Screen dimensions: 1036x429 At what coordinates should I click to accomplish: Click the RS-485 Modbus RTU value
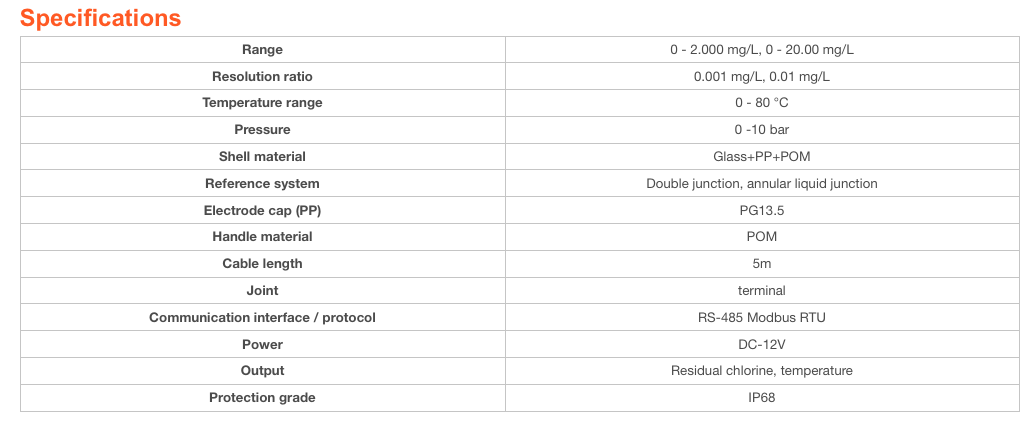pos(762,317)
